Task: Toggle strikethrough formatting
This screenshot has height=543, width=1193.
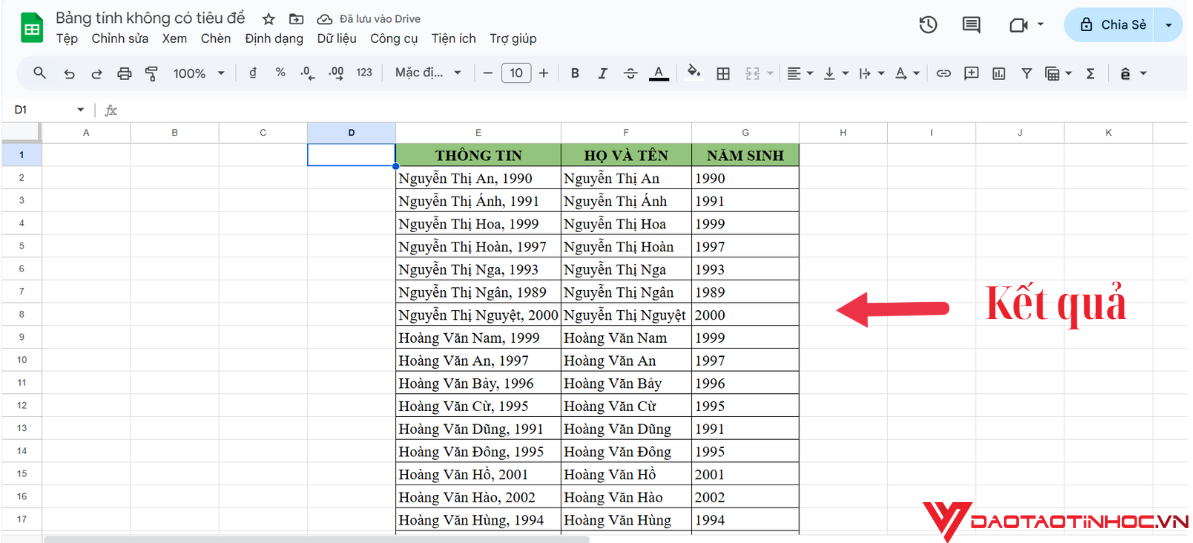Action: point(630,73)
